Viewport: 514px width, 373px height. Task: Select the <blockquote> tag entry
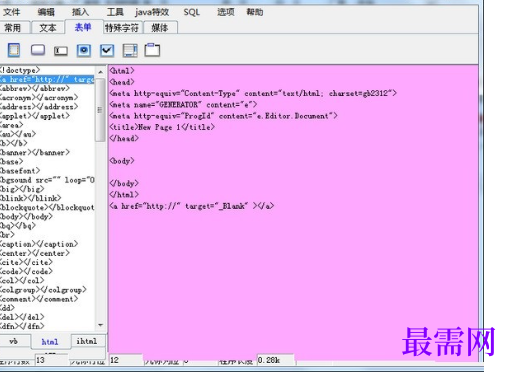click(47, 207)
